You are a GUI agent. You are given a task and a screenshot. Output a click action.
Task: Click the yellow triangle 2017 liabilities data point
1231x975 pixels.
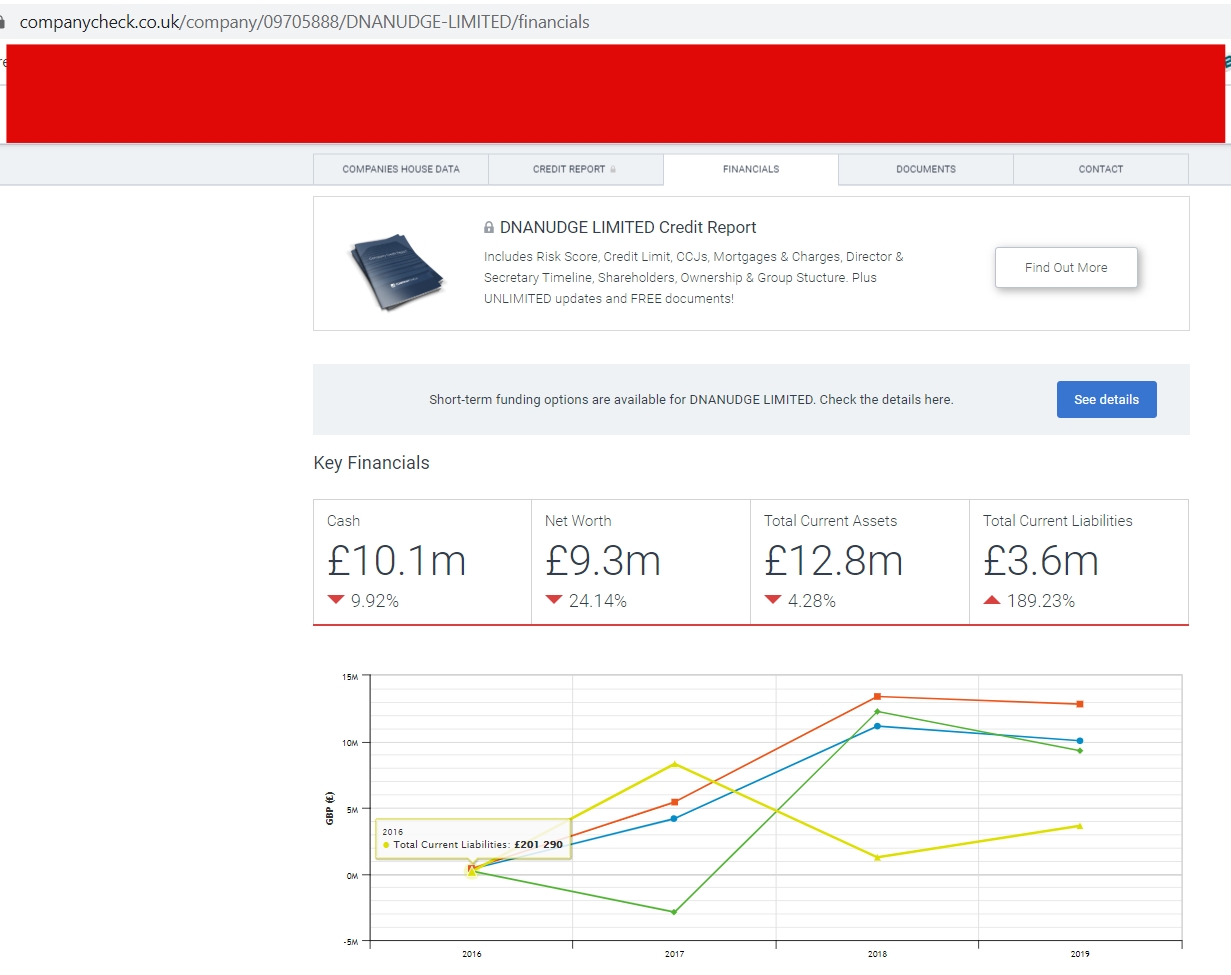675,764
